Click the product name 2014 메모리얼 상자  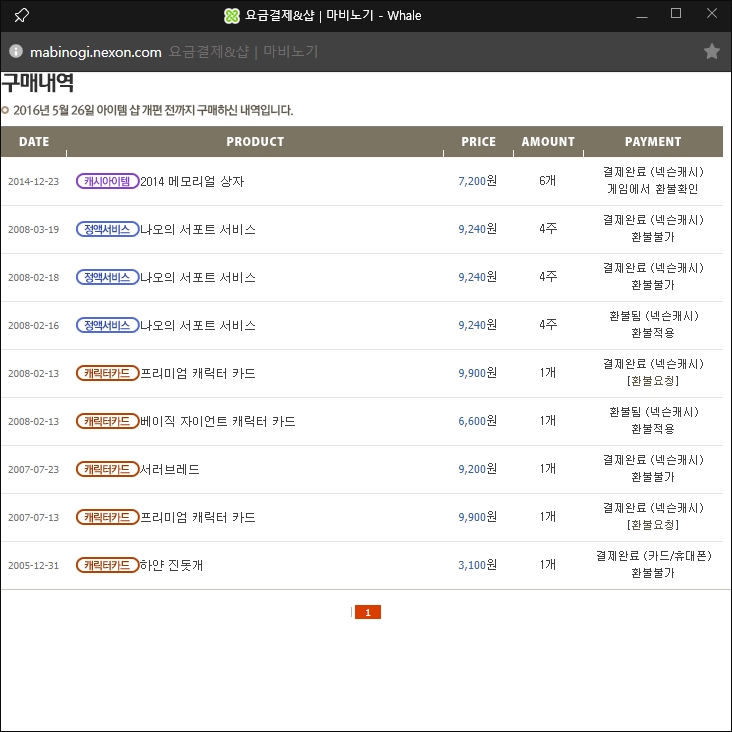(x=192, y=181)
